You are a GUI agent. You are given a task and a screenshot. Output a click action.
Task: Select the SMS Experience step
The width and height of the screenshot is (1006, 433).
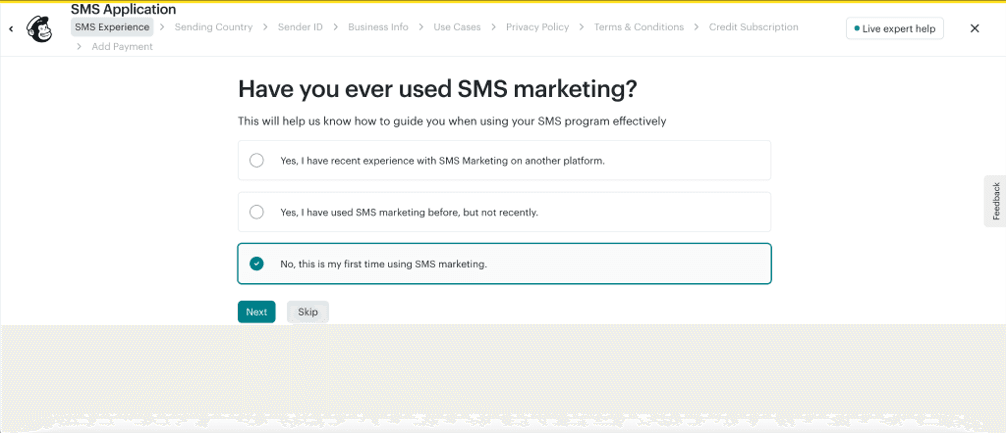coord(112,27)
